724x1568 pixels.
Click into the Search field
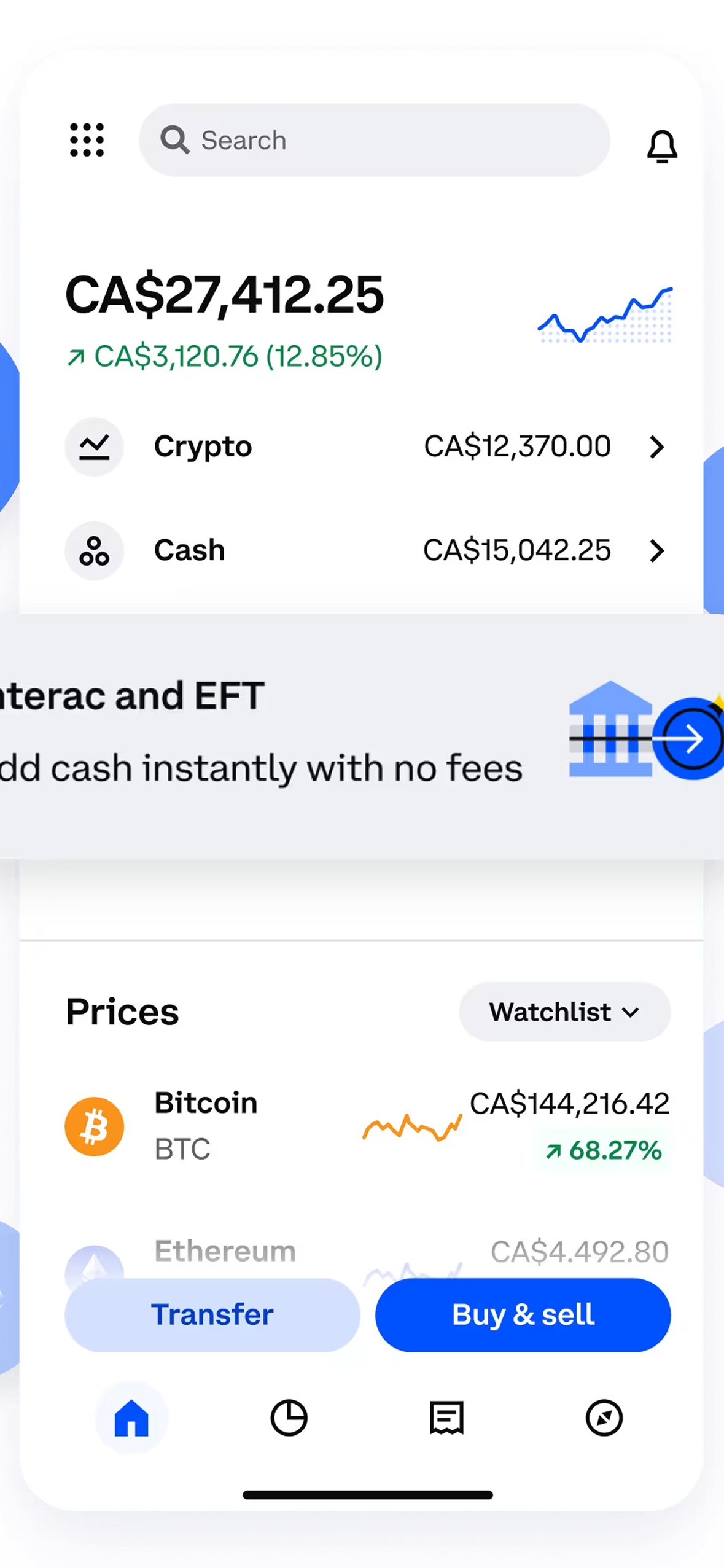393,140
